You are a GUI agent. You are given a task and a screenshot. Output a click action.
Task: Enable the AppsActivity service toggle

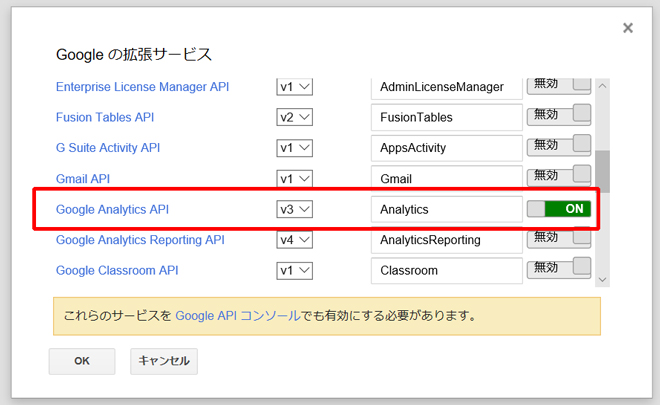(x=559, y=146)
